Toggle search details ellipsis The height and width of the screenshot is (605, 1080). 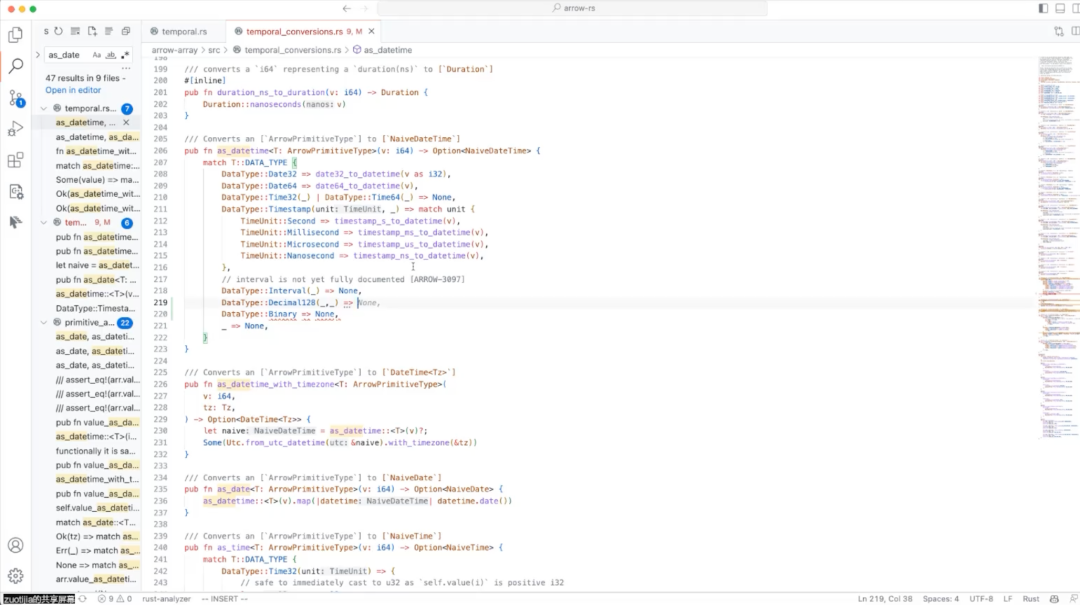click(x=125, y=68)
